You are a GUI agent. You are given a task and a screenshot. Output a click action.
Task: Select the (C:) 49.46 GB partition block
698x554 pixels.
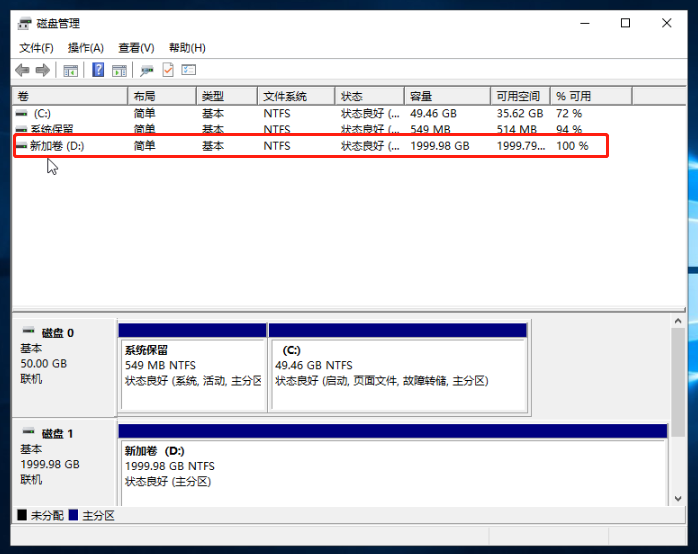pyautogui.click(x=398, y=368)
